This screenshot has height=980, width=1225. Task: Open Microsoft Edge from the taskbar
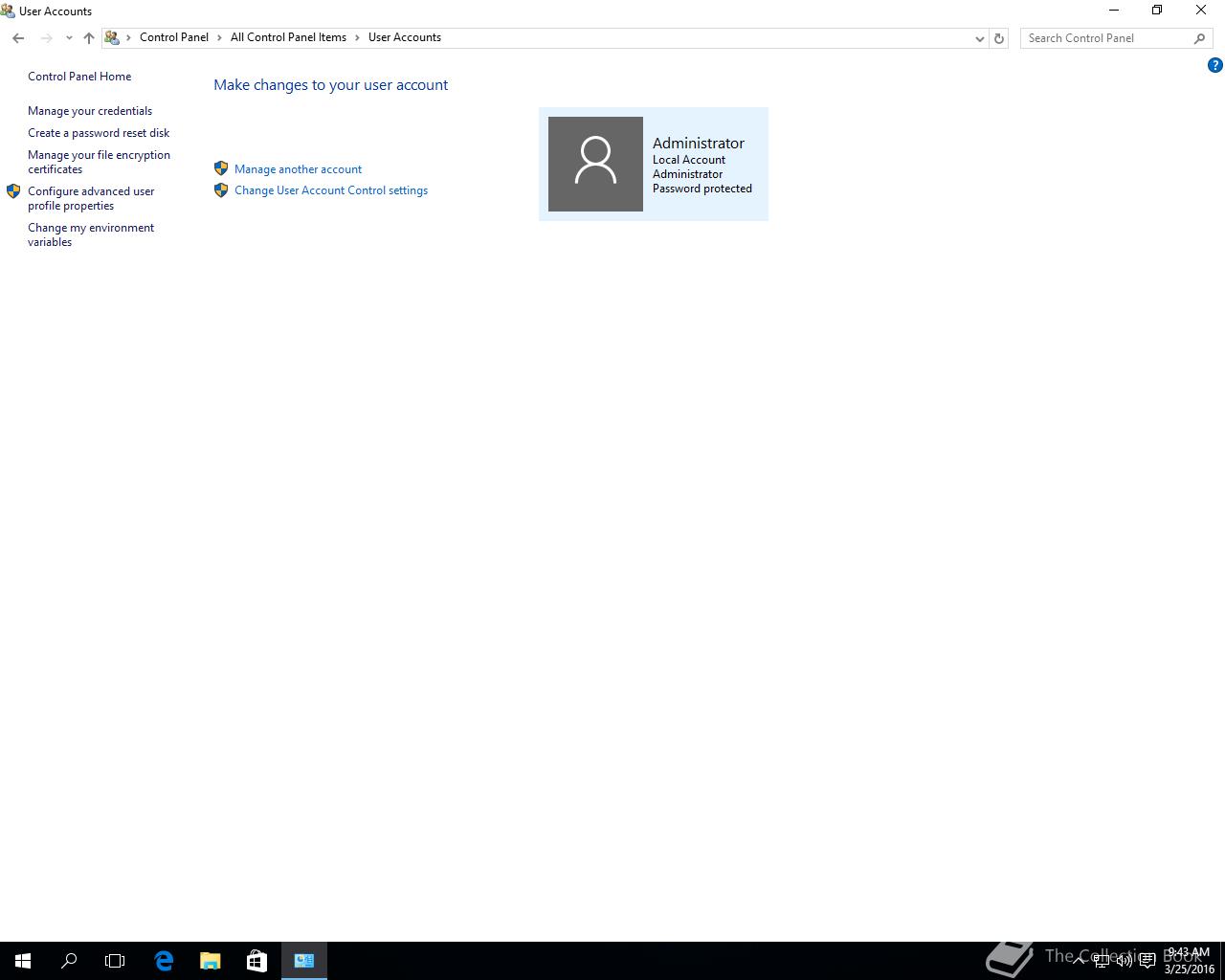click(164, 961)
